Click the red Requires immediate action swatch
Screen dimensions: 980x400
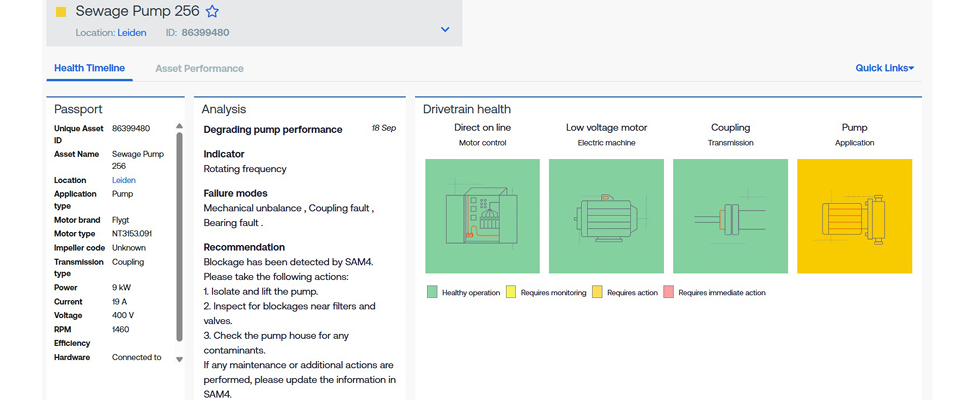tap(669, 293)
